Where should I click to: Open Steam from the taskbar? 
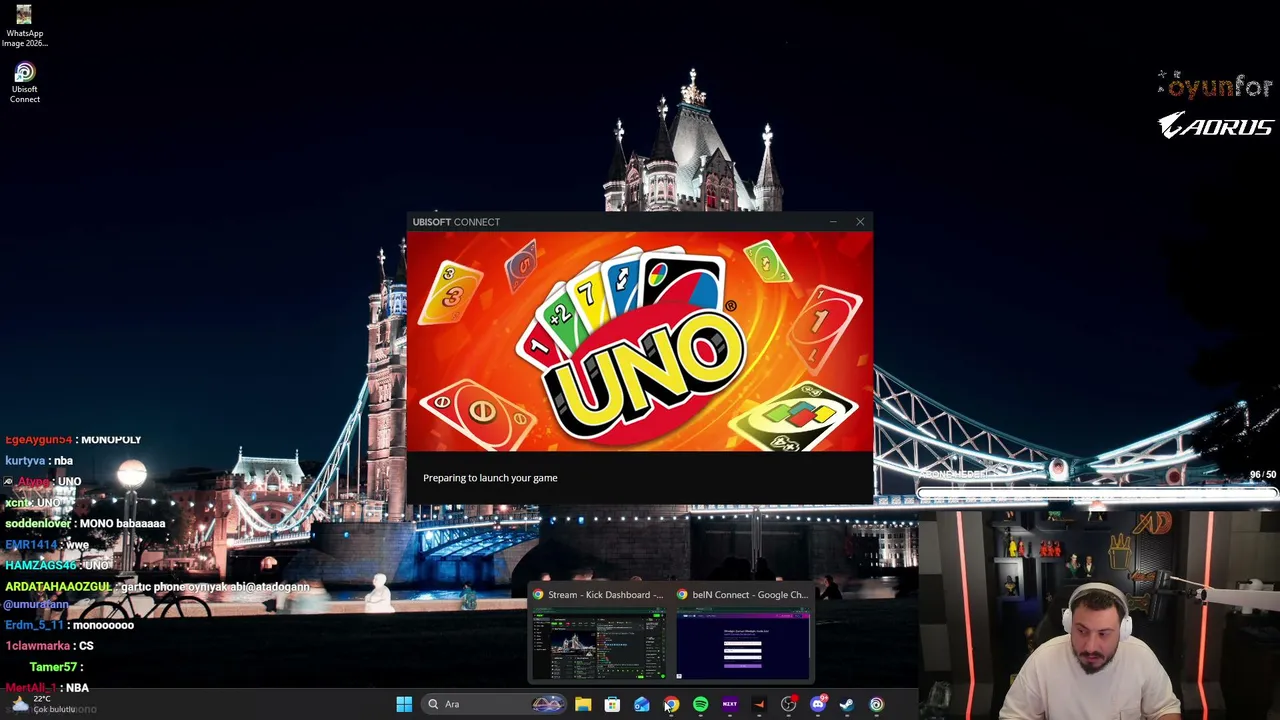point(847,704)
